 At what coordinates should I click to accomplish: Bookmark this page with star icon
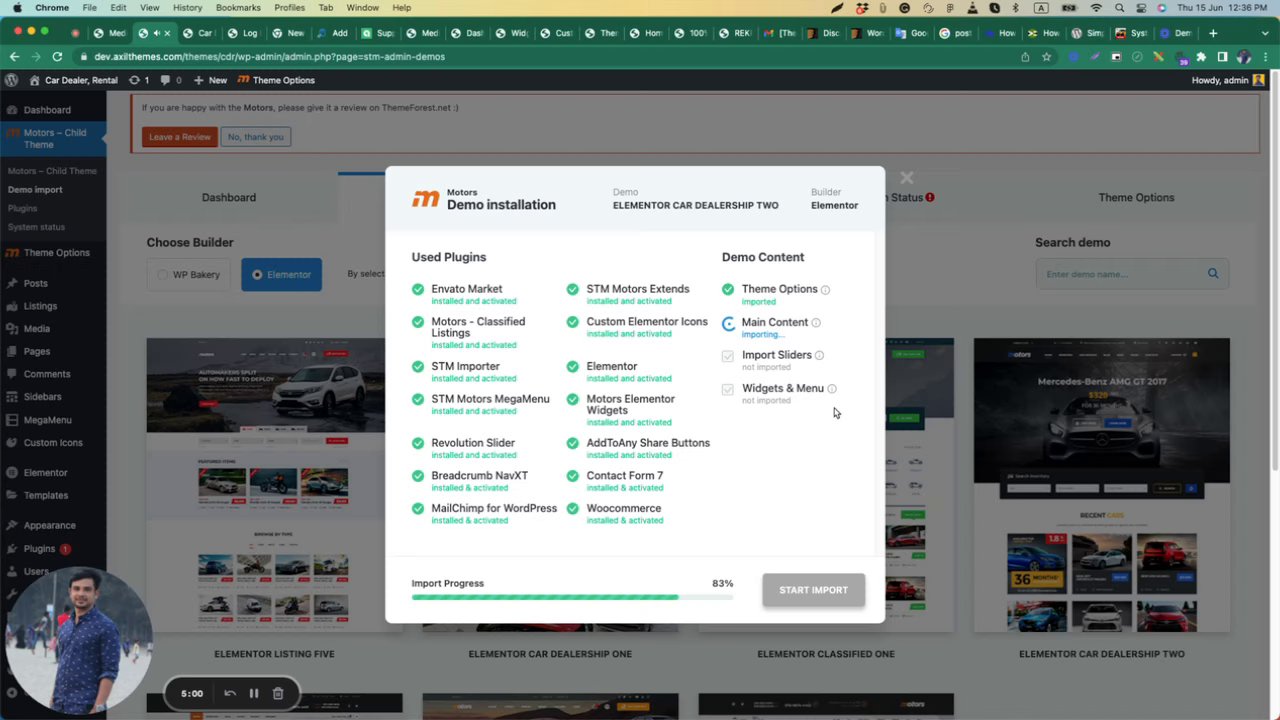tap(1046, 57)
